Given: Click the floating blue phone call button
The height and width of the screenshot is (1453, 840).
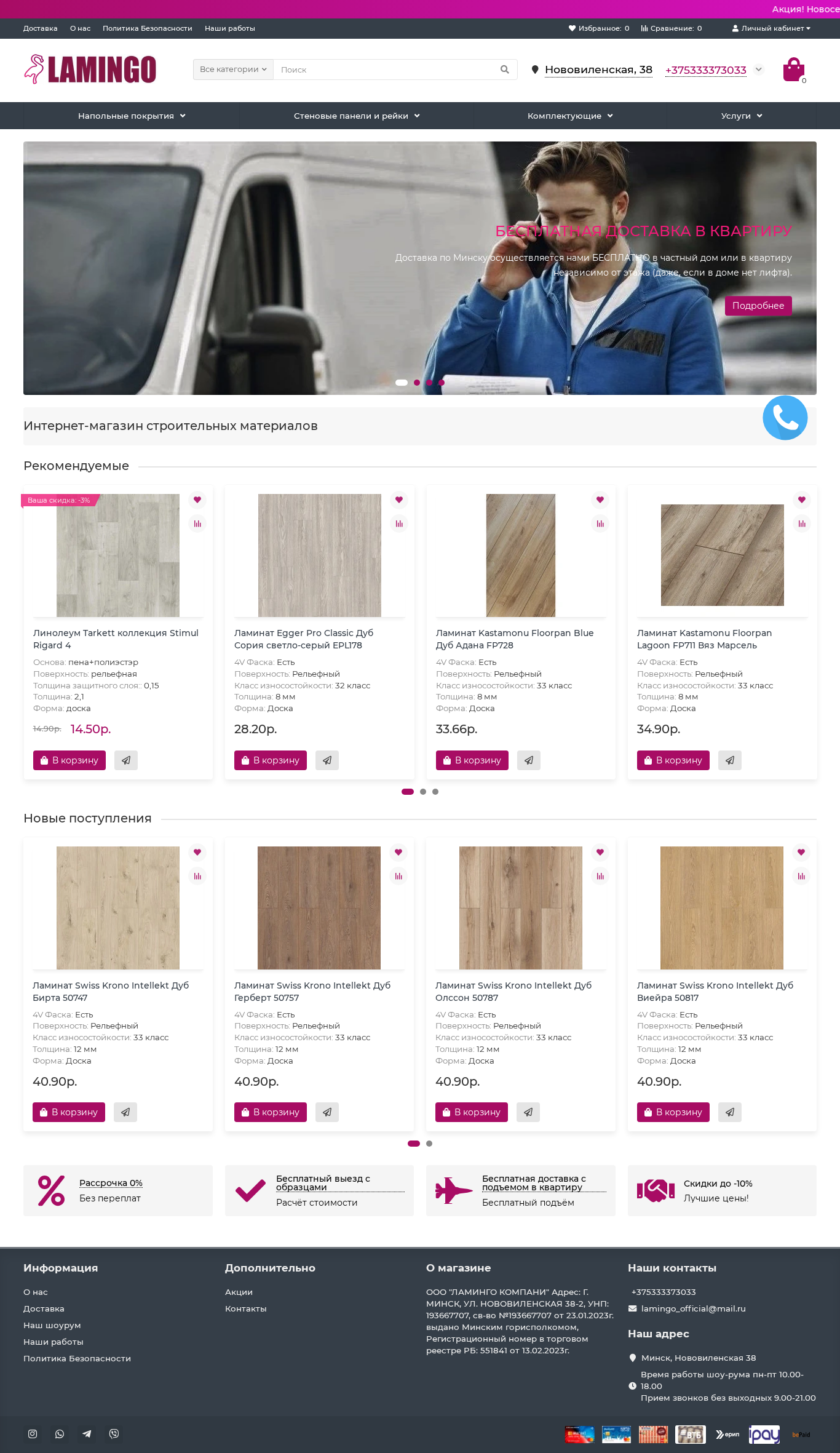Looking at the screenshot, I should point(785,418).
